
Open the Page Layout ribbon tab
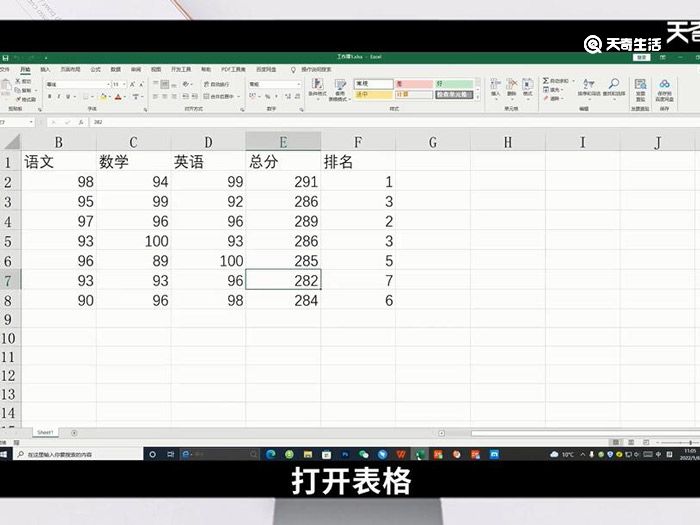[71, 70]
